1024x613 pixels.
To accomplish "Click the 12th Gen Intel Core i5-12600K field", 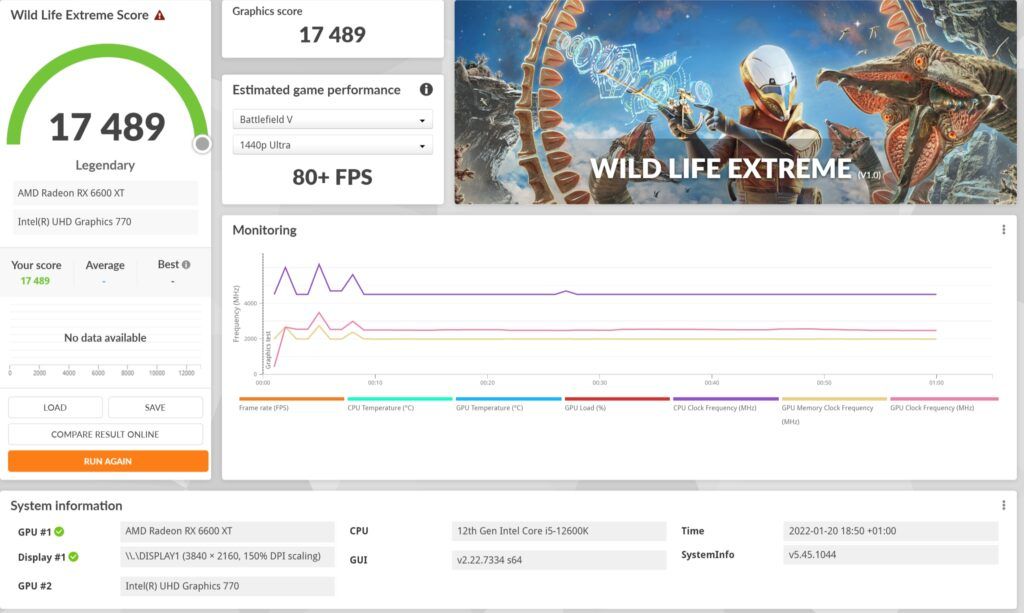I will [558, 531].
